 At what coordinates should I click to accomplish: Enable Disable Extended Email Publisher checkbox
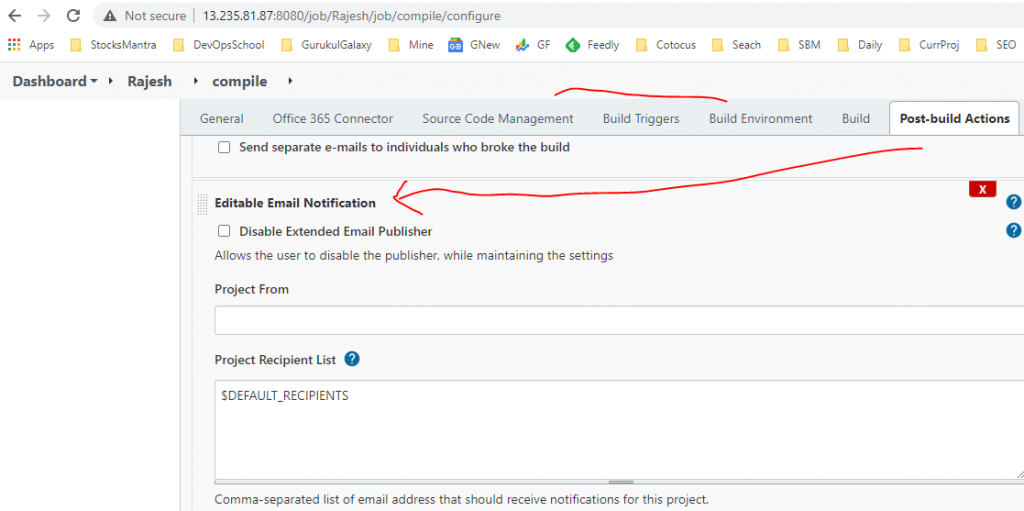point(224,231)
